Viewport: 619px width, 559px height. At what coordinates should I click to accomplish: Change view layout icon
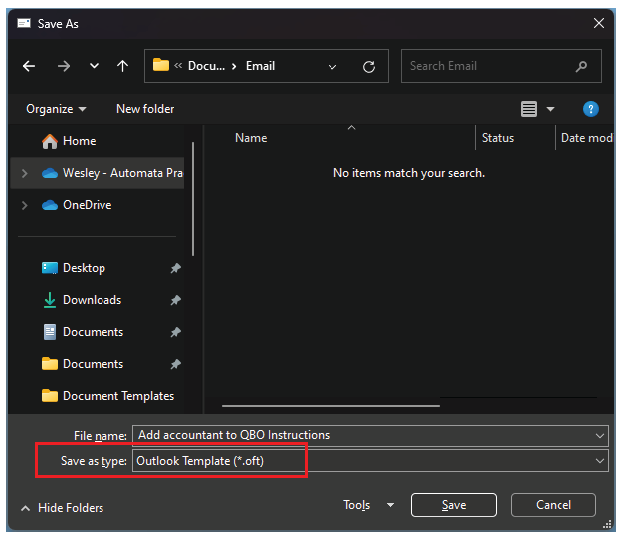[x=529, y=109]
